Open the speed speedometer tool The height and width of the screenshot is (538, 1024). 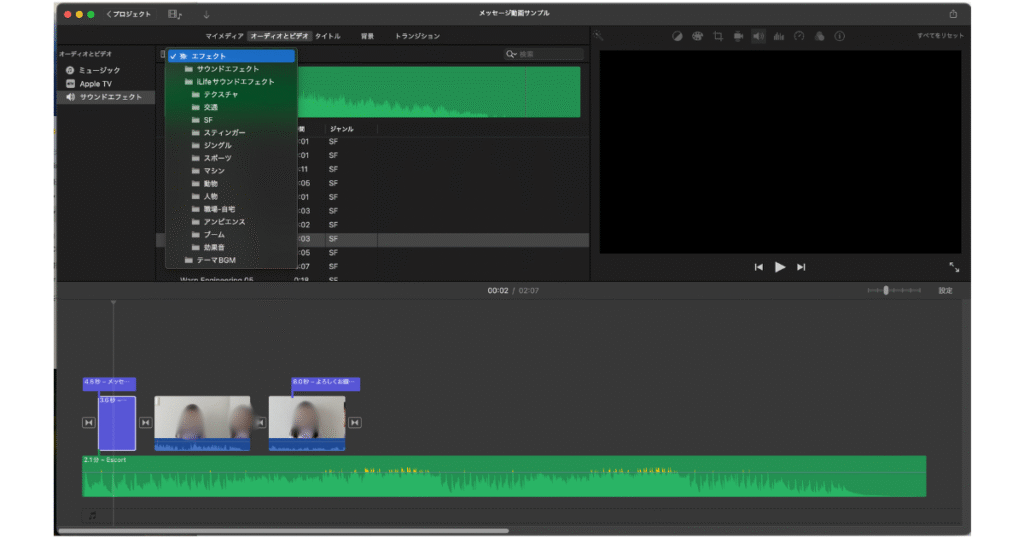coord(799,36)
